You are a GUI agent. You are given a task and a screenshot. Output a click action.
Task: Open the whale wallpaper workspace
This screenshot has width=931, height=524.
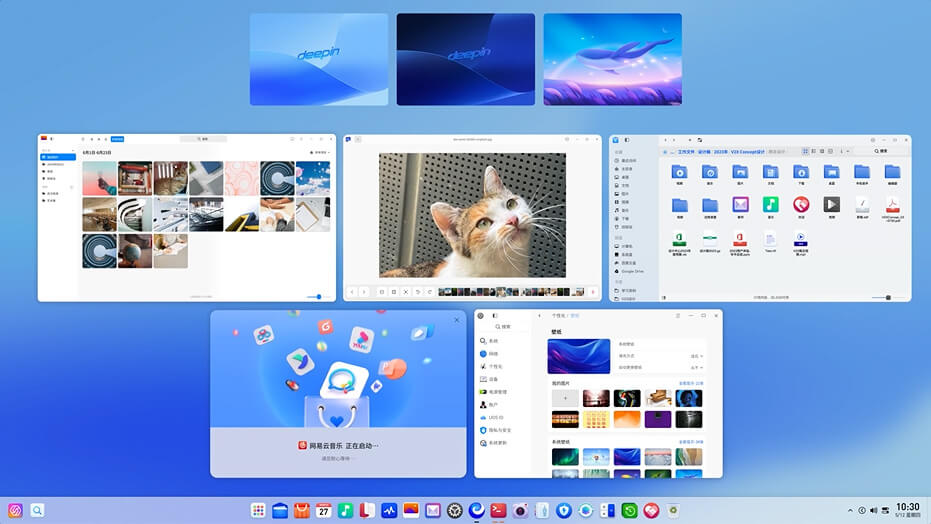click(x=612, y=59)
